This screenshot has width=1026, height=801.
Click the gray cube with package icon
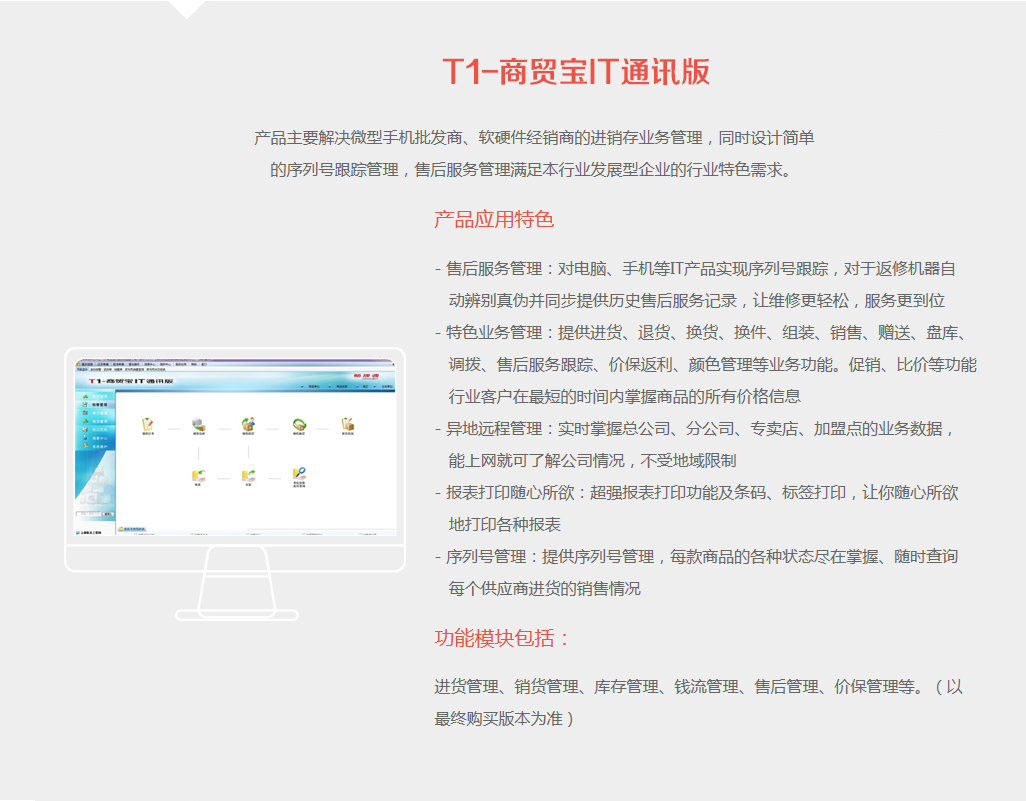pos(198,424)
